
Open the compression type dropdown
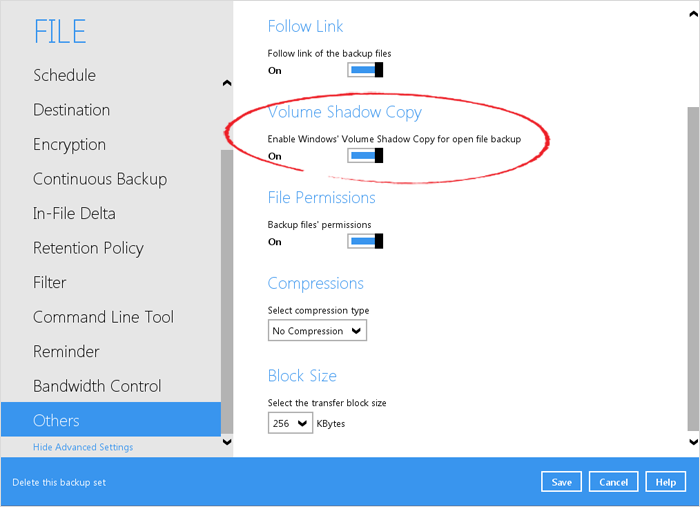click(317, 331)
